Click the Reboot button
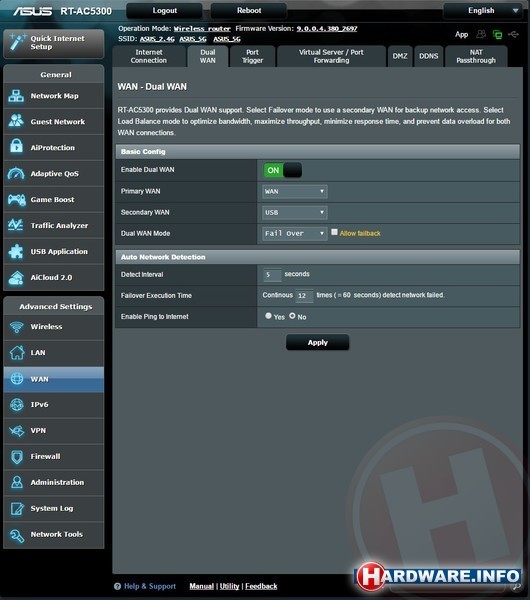The height and width of the screenshot is (600, 530). 249,11
